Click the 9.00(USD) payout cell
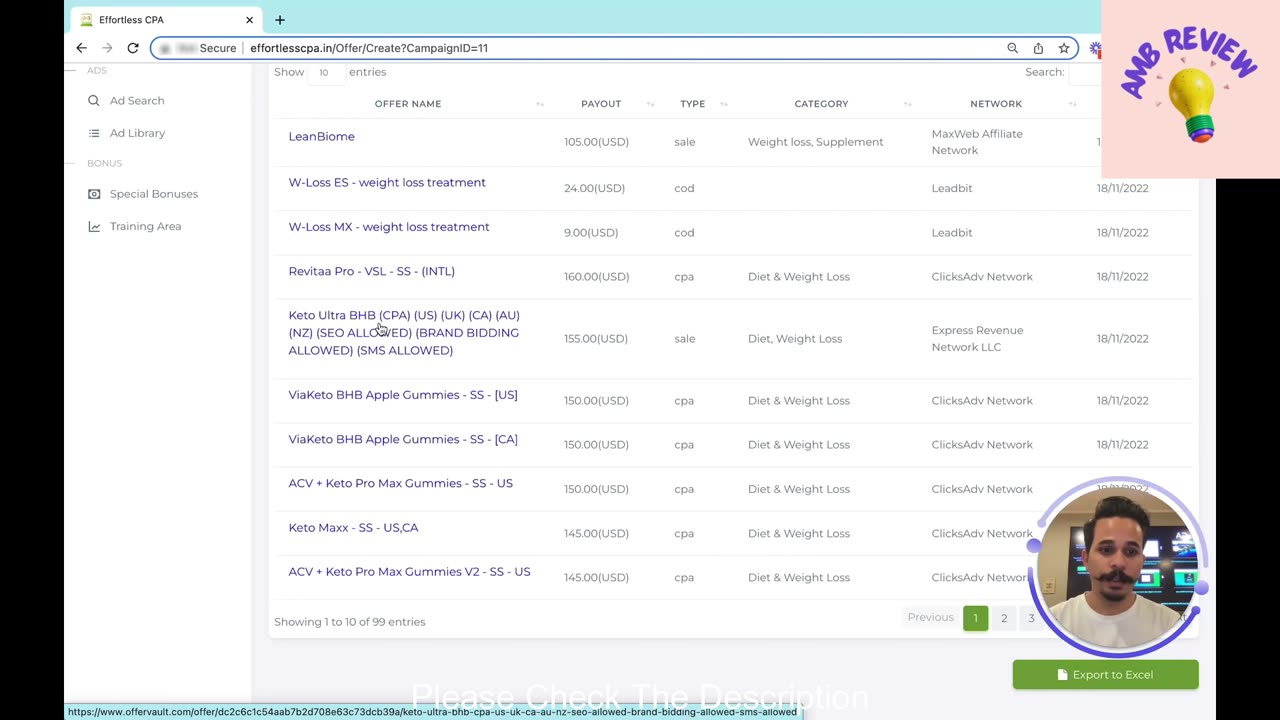This screenshot has width=1280, height=720. click(591, 232)
